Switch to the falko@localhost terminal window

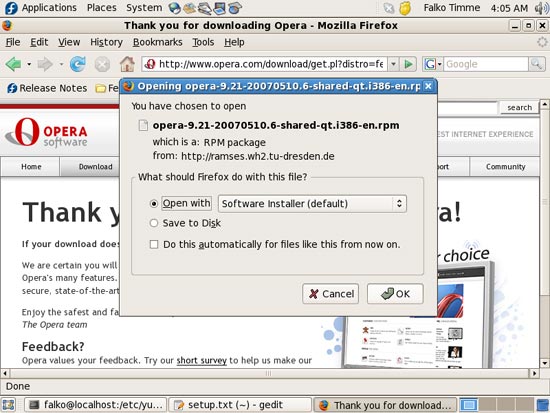[x=95, y=405]
